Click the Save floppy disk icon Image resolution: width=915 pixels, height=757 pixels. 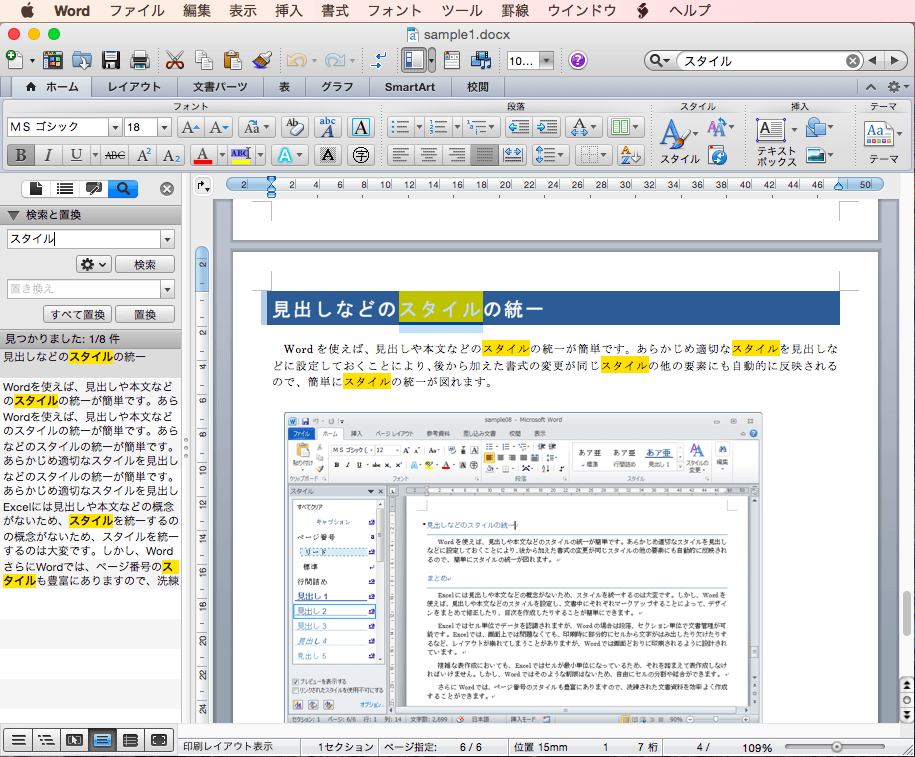click(x=111, y=60)
